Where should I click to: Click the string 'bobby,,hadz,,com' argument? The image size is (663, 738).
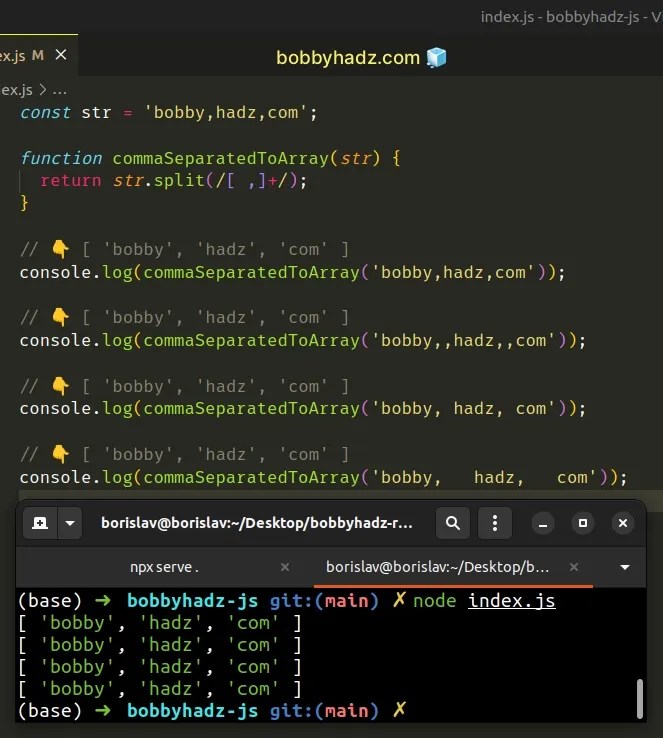(x=464, y=340)
